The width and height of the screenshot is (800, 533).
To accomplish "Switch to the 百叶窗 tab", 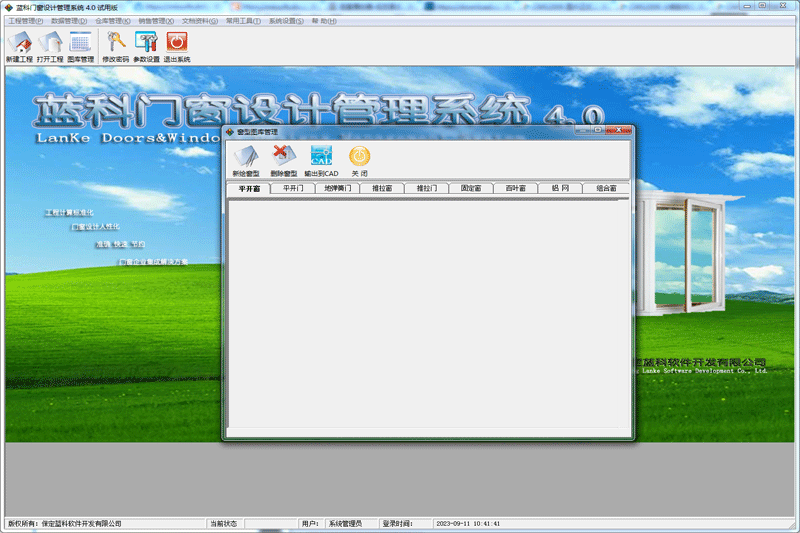I will 516,188.
